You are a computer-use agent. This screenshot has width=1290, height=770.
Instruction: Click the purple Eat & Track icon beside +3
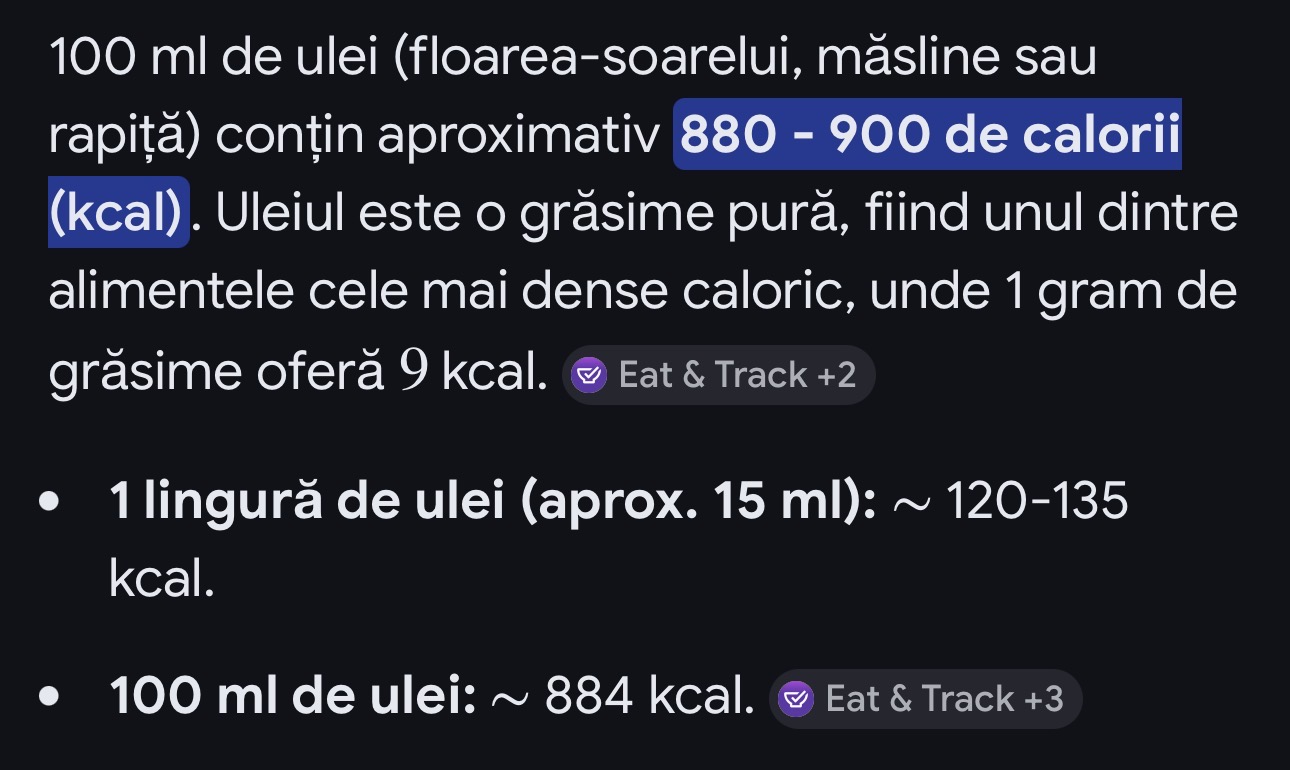click(x=796, y=698)
